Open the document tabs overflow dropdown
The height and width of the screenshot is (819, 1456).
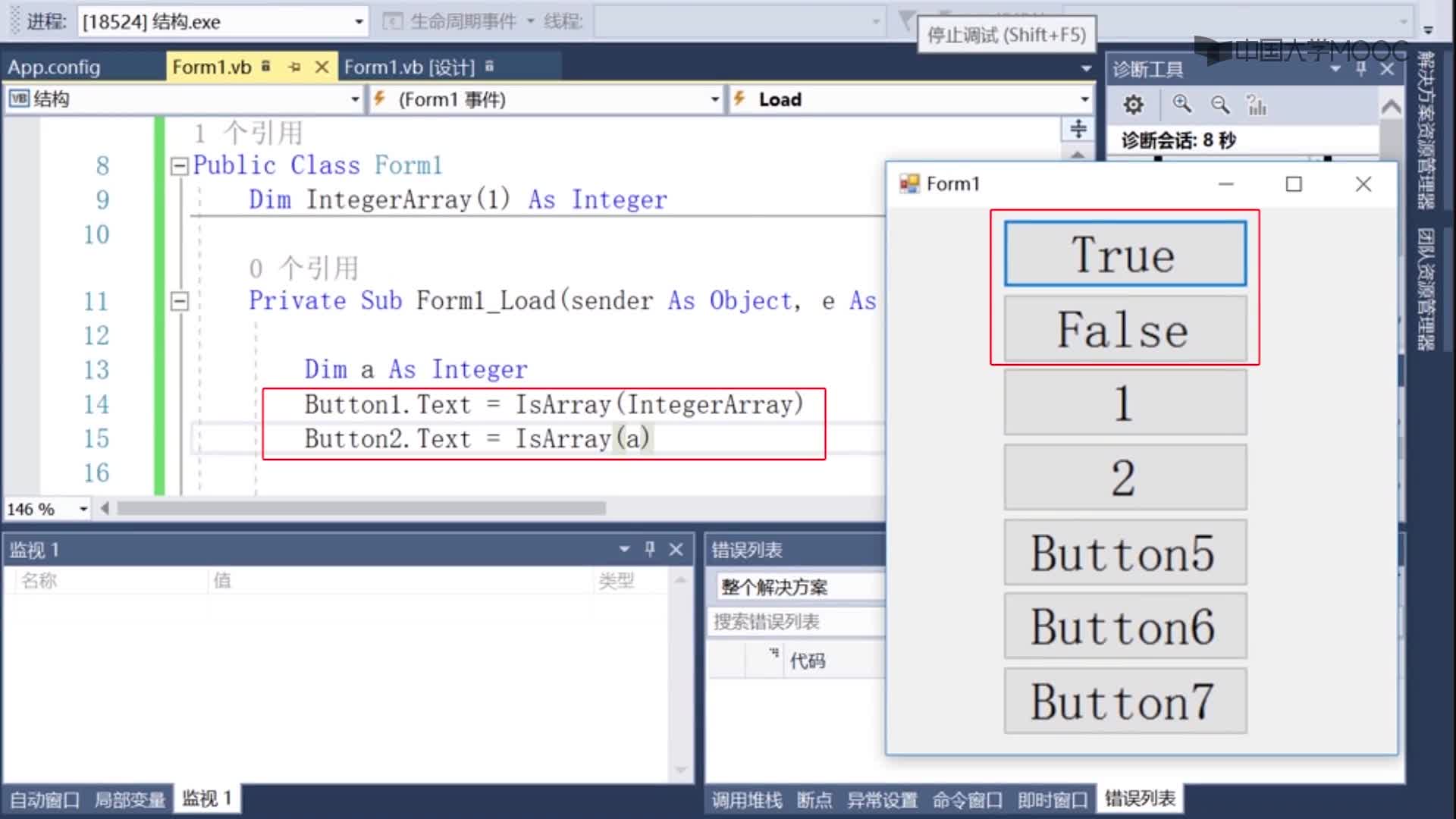coord(1086,68)
